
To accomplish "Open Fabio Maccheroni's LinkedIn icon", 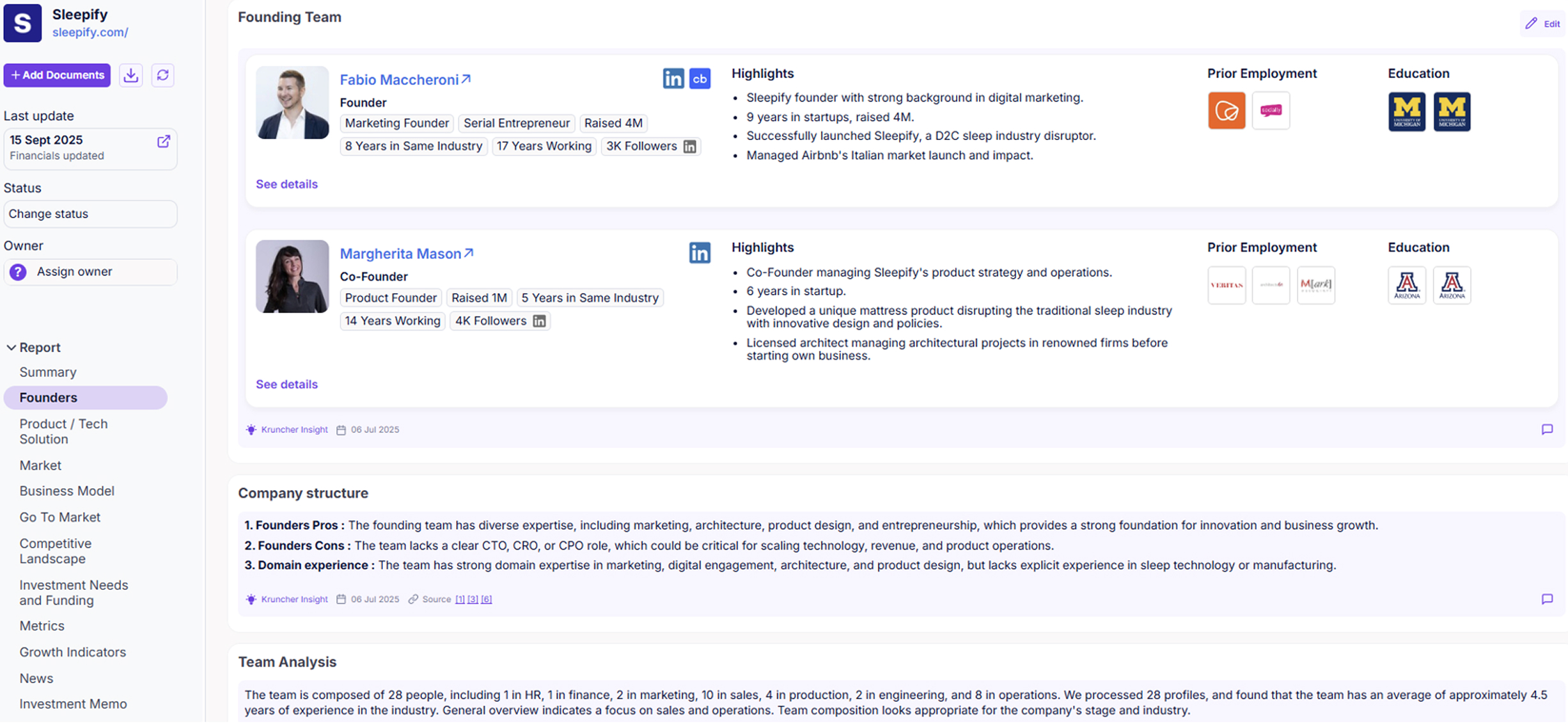I will 673,79.
